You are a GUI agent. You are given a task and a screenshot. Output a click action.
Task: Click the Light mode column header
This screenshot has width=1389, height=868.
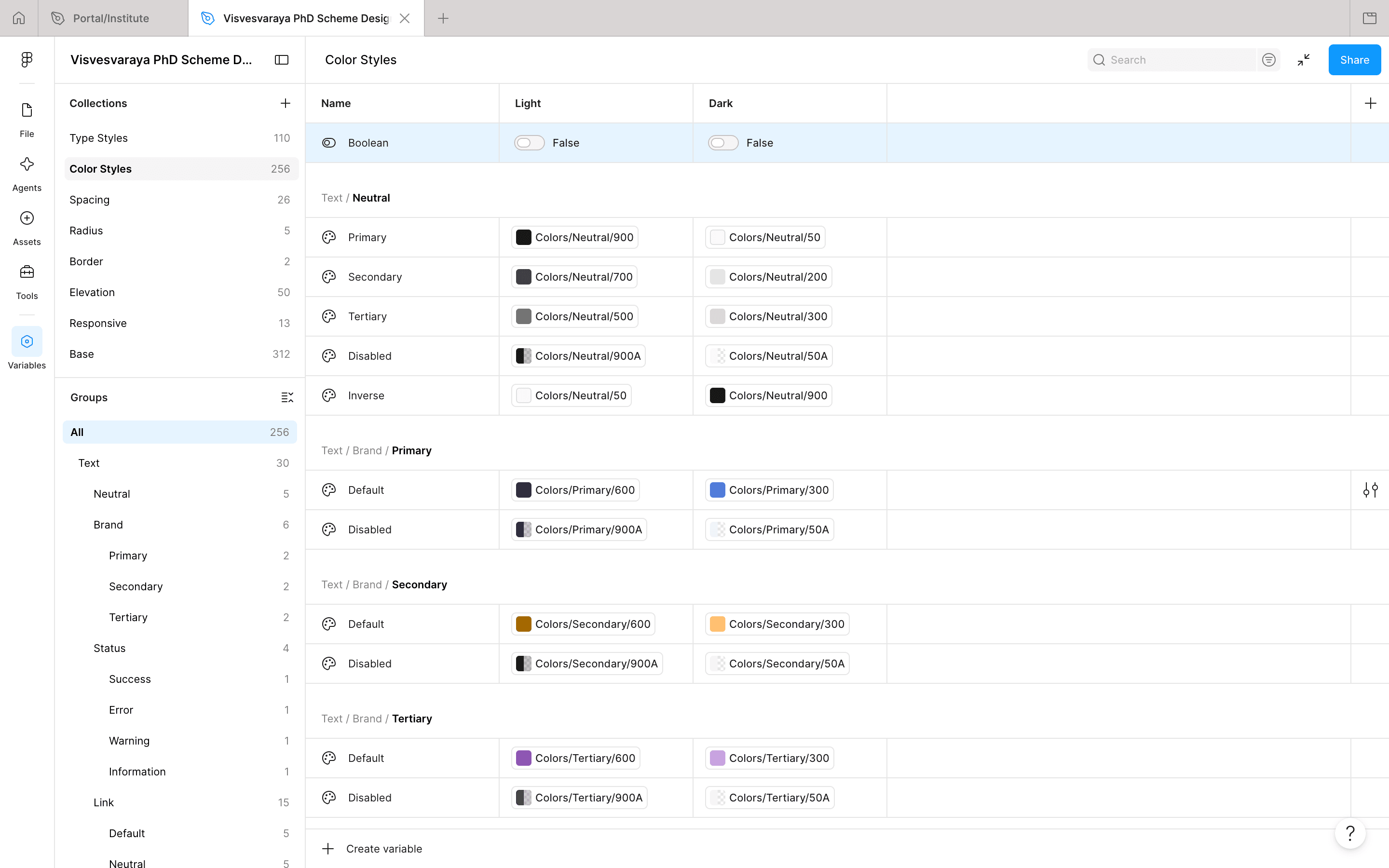[x=596, y=103]
